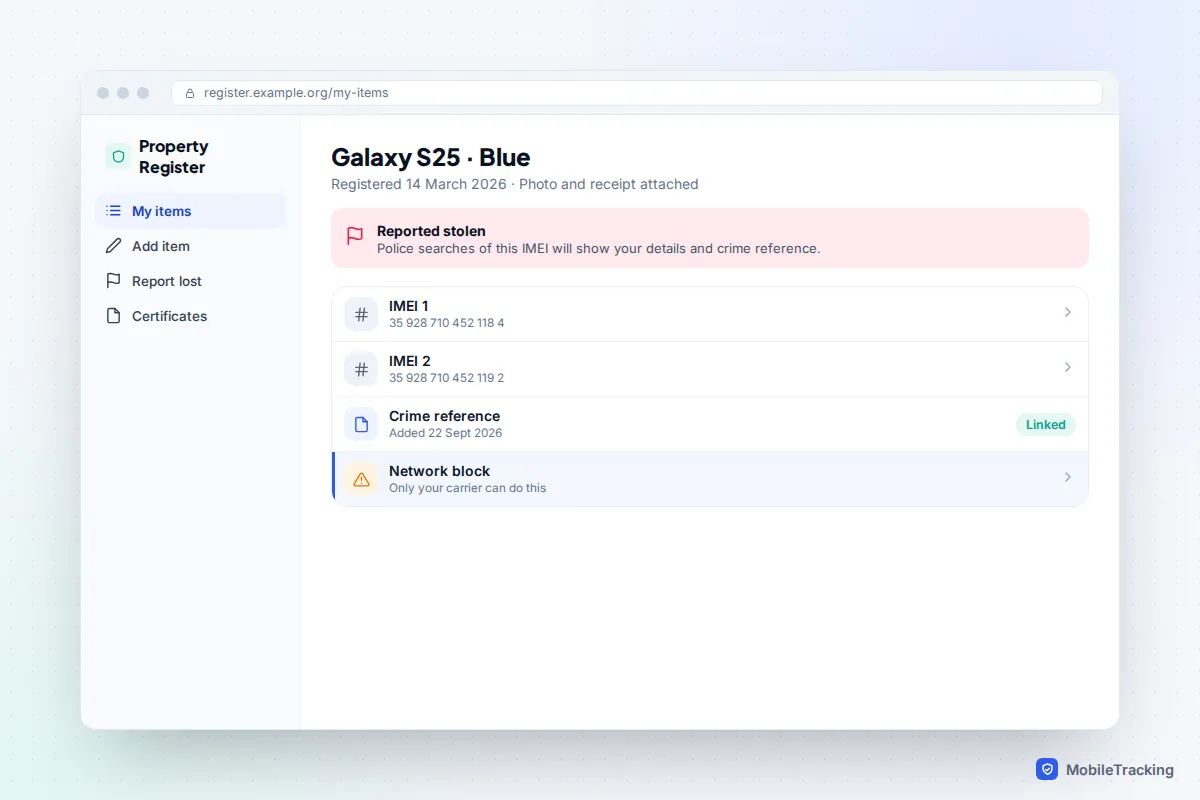Viewport: 1200px width, 800px height.
Task: Click the padlock icon in the address bar
Action: point(190,93)
